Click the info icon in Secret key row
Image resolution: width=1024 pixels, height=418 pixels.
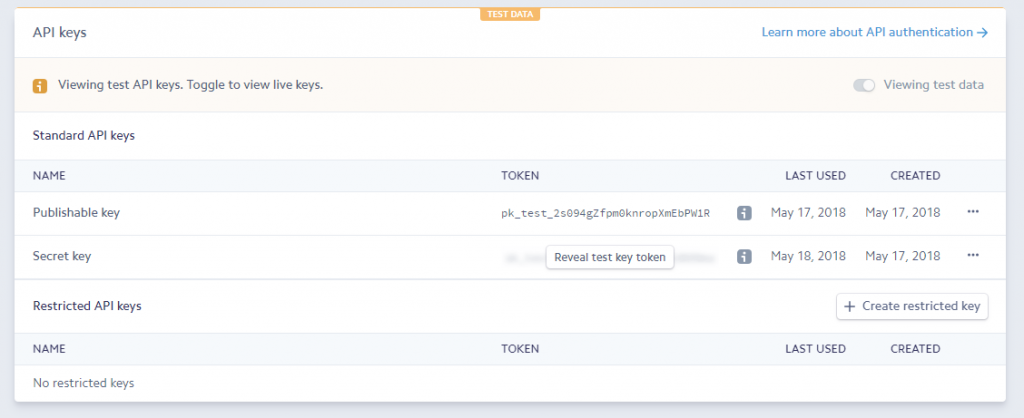(x=744, y=257)
